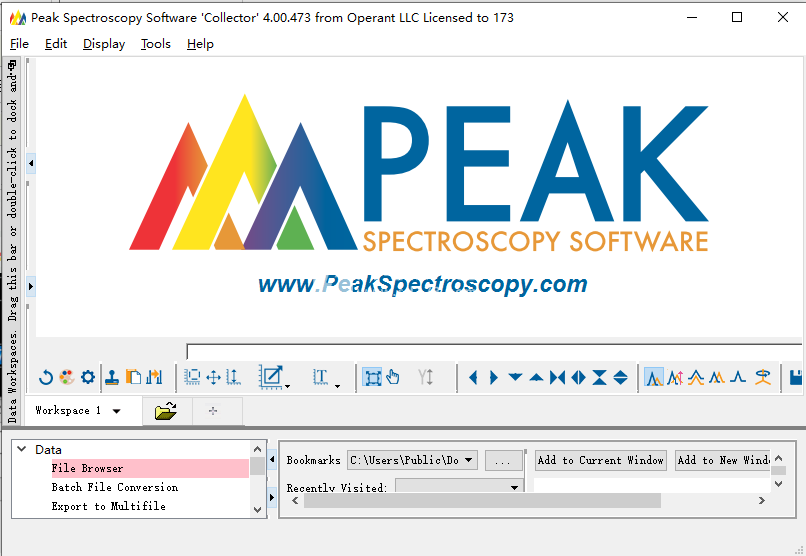Click the 3D rotate figure icon

(x=762, y=378)
